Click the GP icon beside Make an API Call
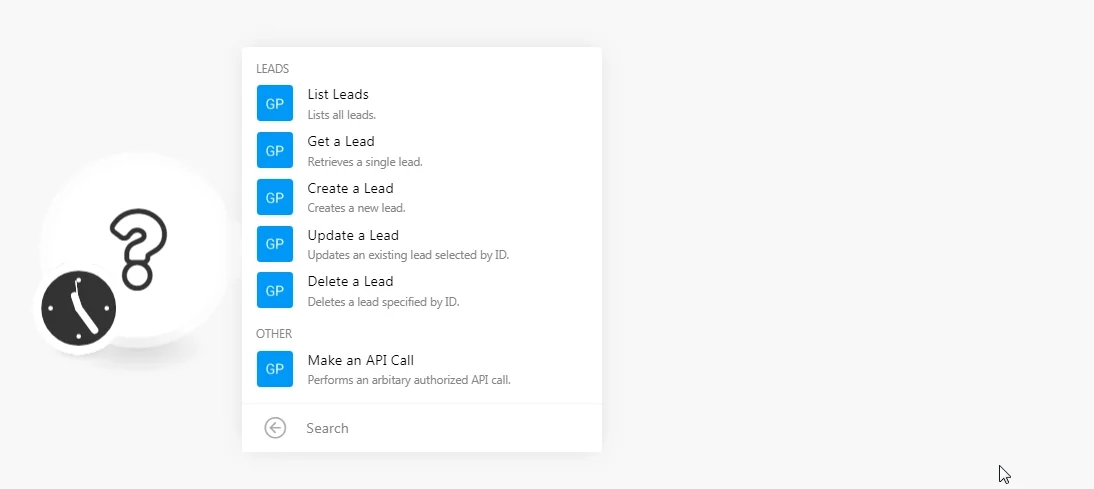 tap(275, 369)
